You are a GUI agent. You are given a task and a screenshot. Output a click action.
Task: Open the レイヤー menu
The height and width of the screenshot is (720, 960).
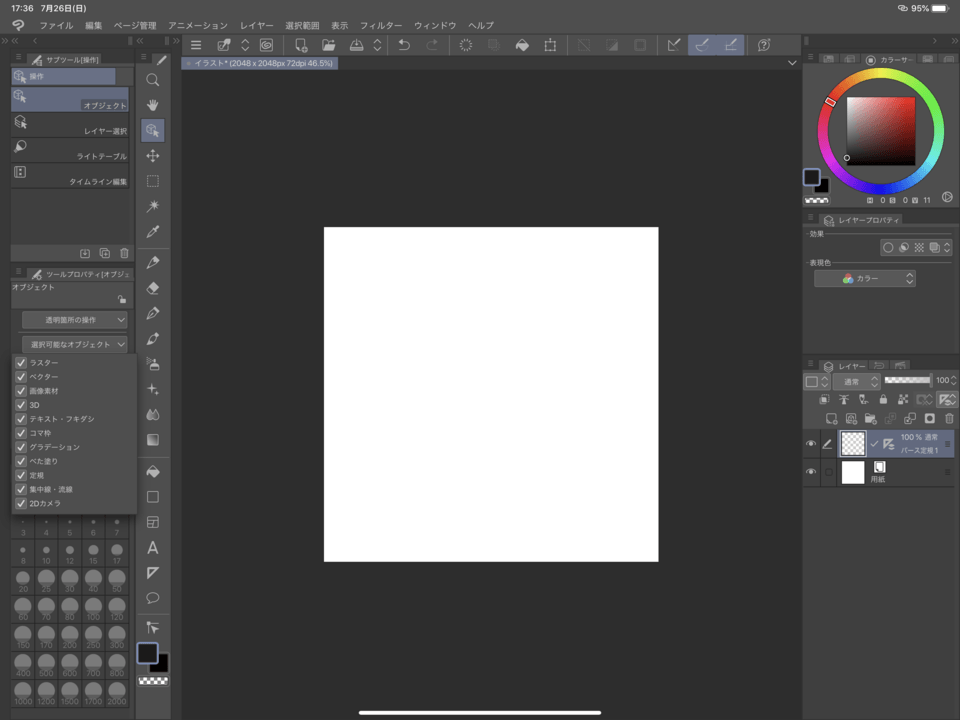[256, 25]
